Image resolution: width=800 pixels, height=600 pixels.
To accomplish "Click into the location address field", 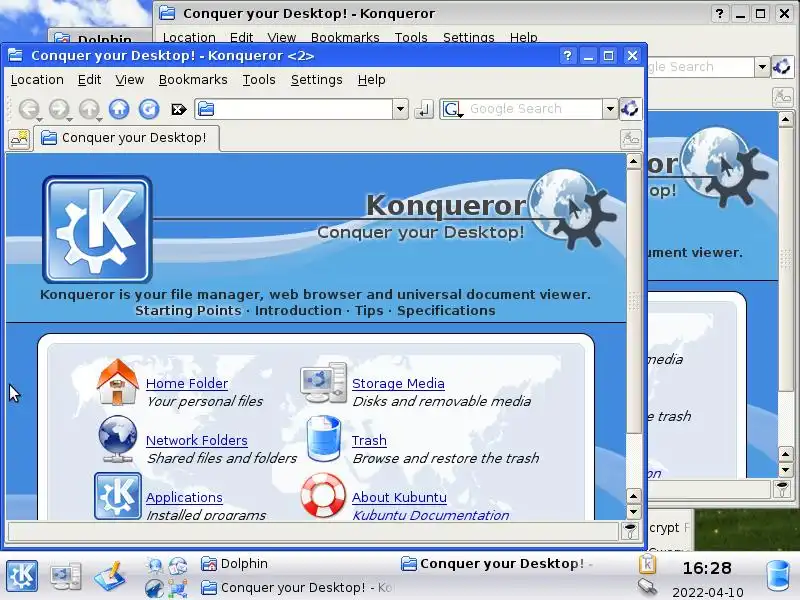I will (293, 109).
